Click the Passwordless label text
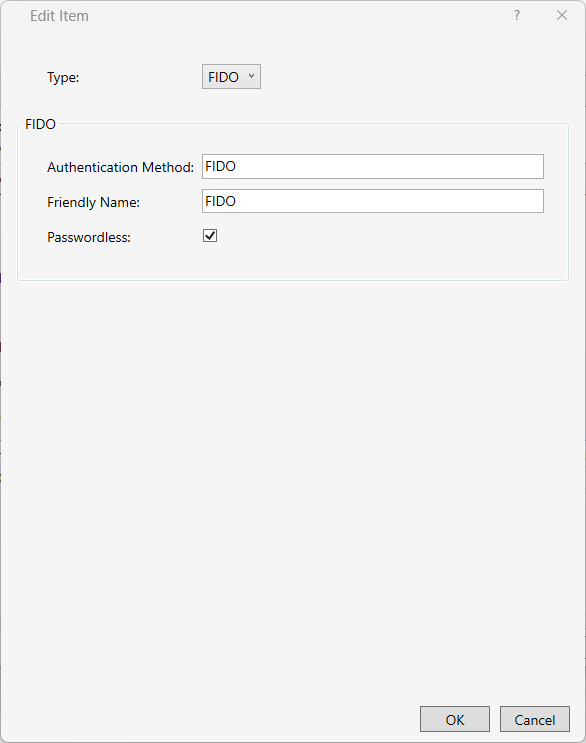 click(89, 237)
